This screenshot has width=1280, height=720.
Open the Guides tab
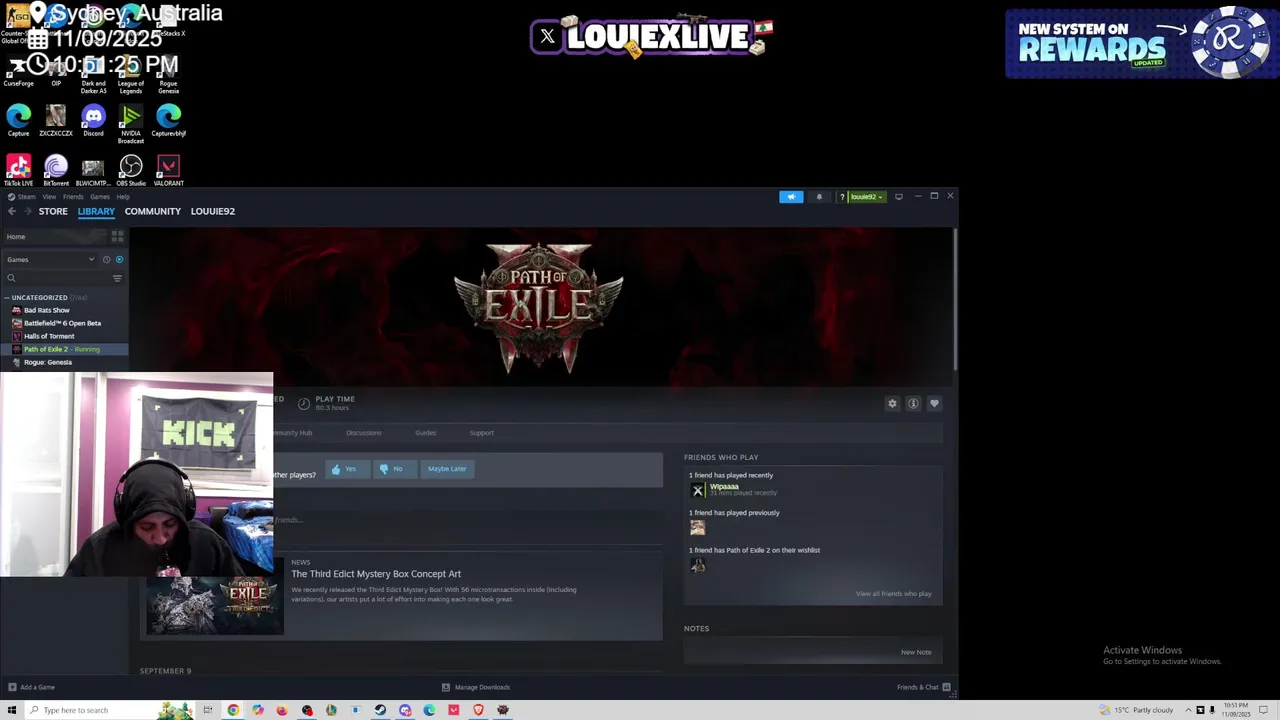click(x=425, y=433)
